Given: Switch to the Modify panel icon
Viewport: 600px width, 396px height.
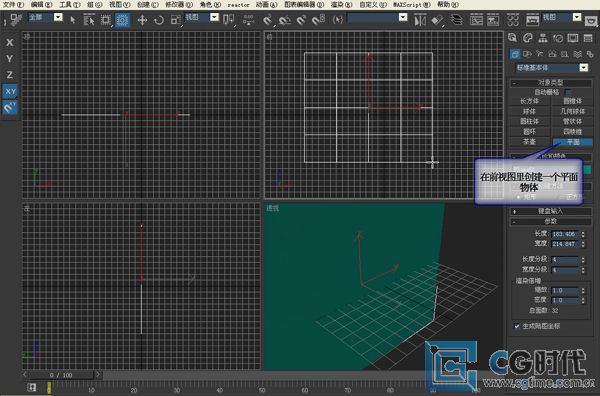Looking at the screenshot, I should click(x=528, y=38).
